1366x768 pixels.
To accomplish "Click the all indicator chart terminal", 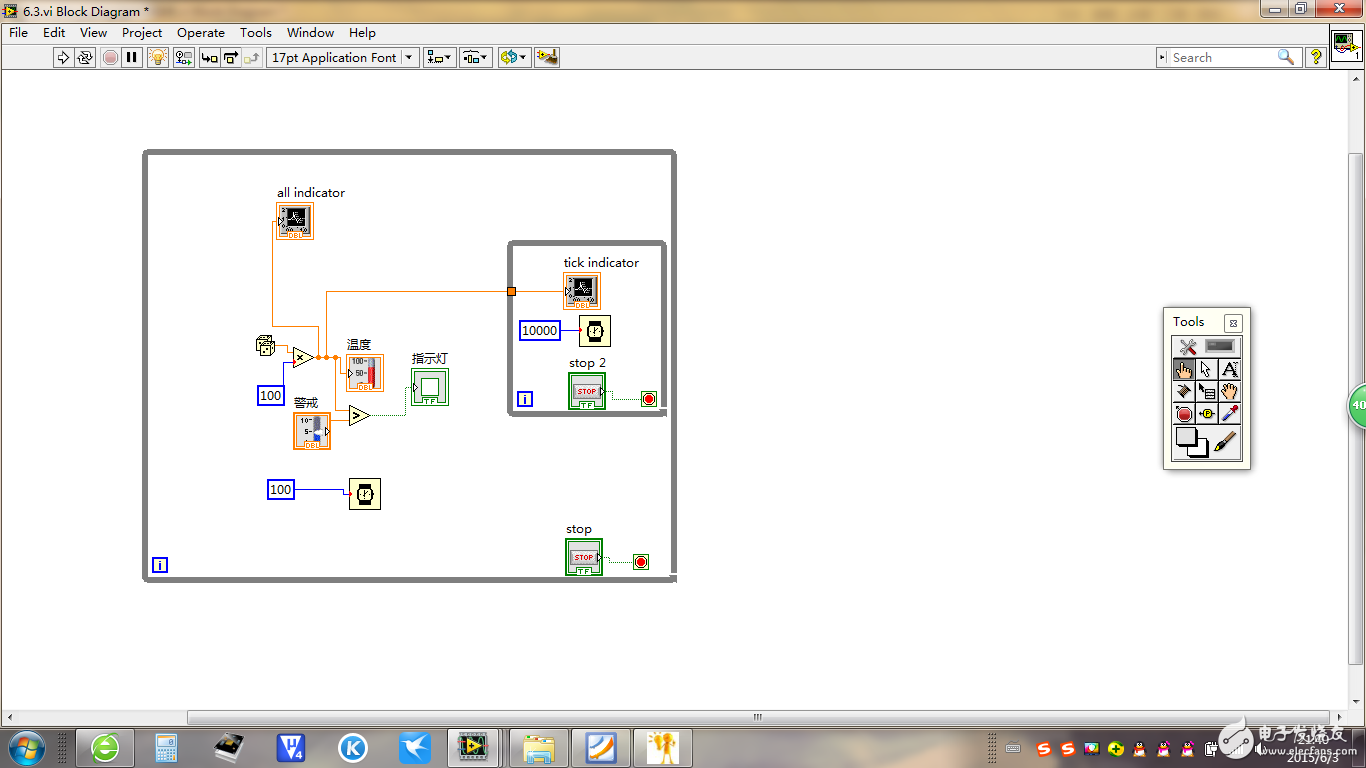I will tap(295, 221).
